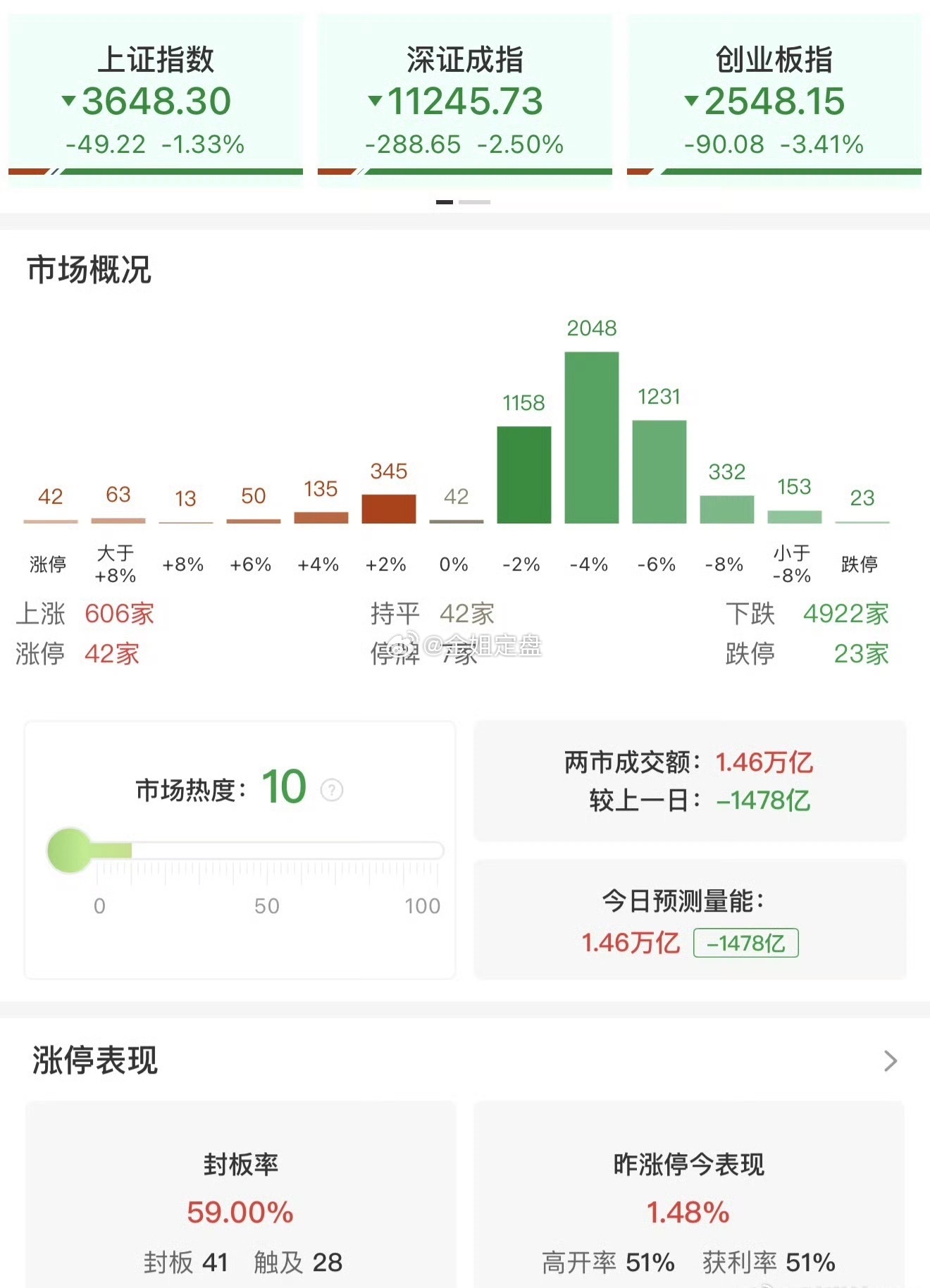The image size is (930, 1288).
Task: Tap the market heat help question icon
Action: pyautogui.click(x=332, y=790)
